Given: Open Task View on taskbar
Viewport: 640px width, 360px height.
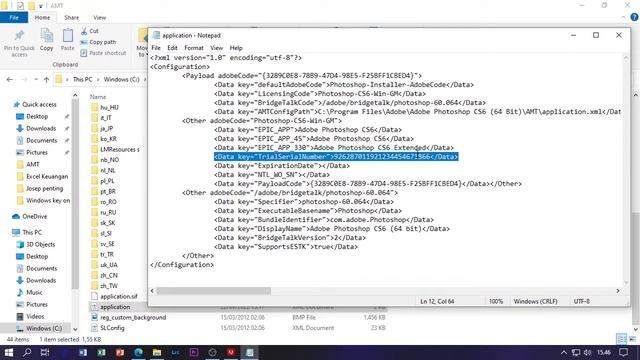Looking at the screenshot, I should tap(45, 352).
